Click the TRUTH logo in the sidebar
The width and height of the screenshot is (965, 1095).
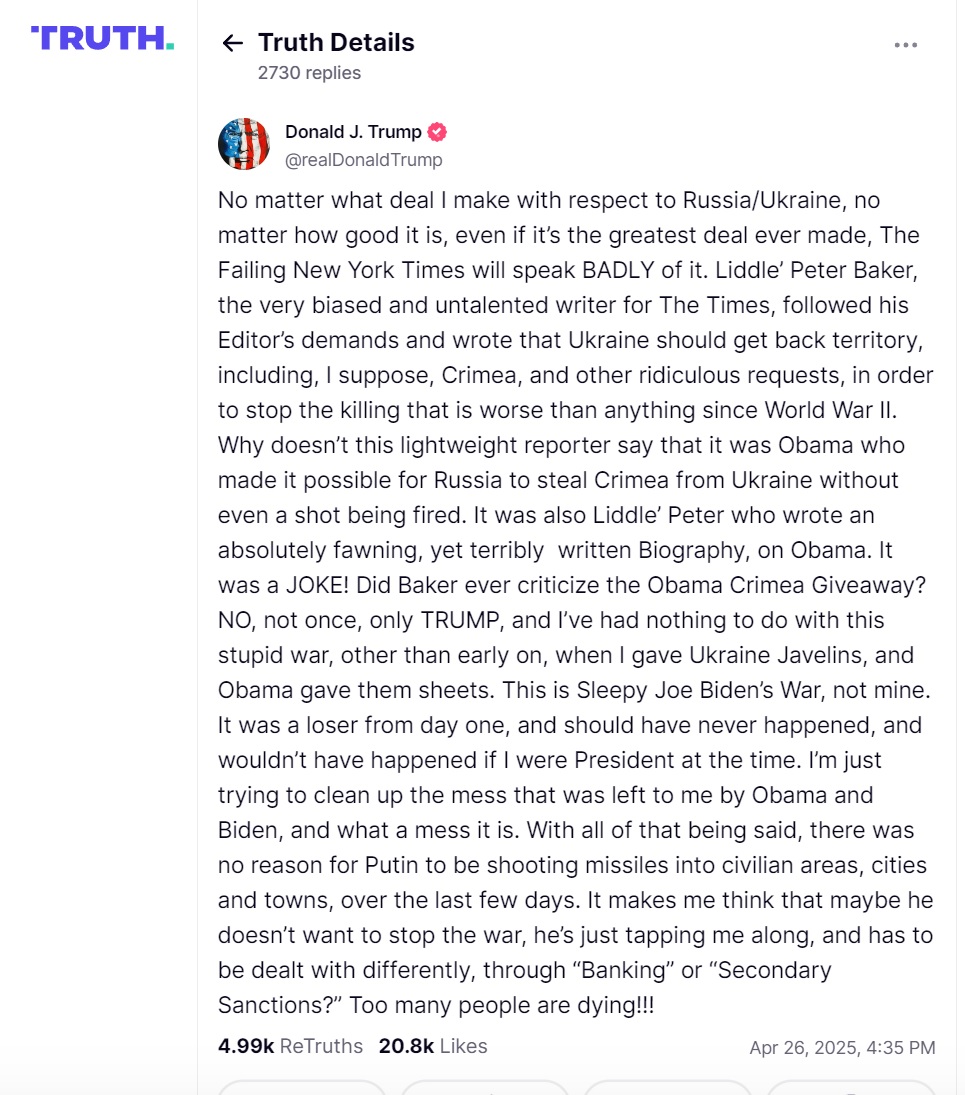(x=102, y=38)
